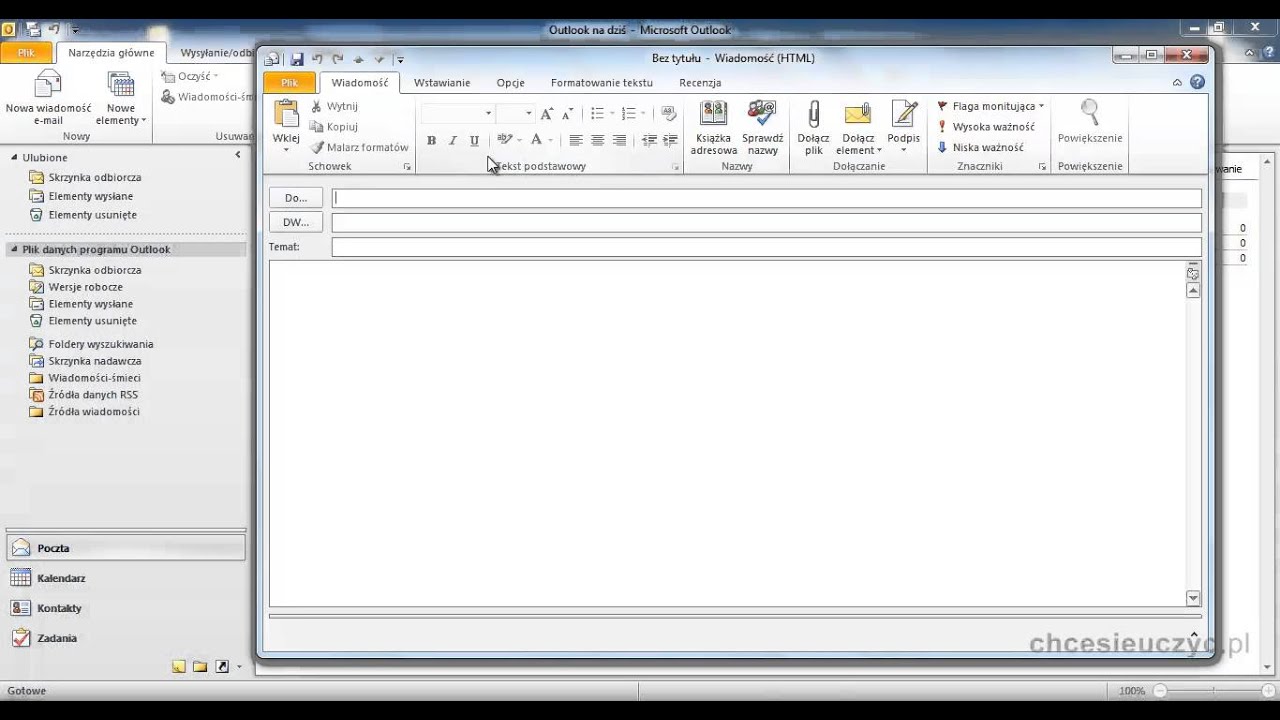Open Kontakty in navigation pane
Screen dimensions: 1280x720
(x=126, y=608)
